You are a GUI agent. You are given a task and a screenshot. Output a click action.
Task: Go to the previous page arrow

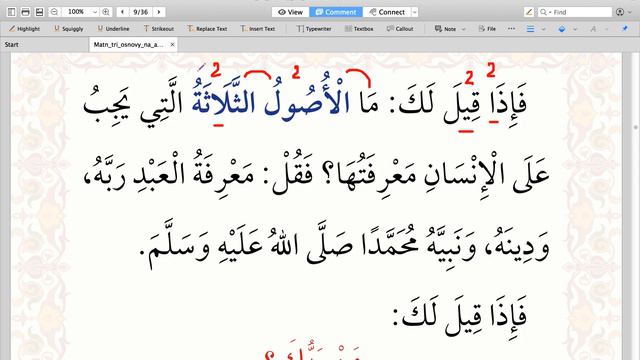click(x=122, y=12)
